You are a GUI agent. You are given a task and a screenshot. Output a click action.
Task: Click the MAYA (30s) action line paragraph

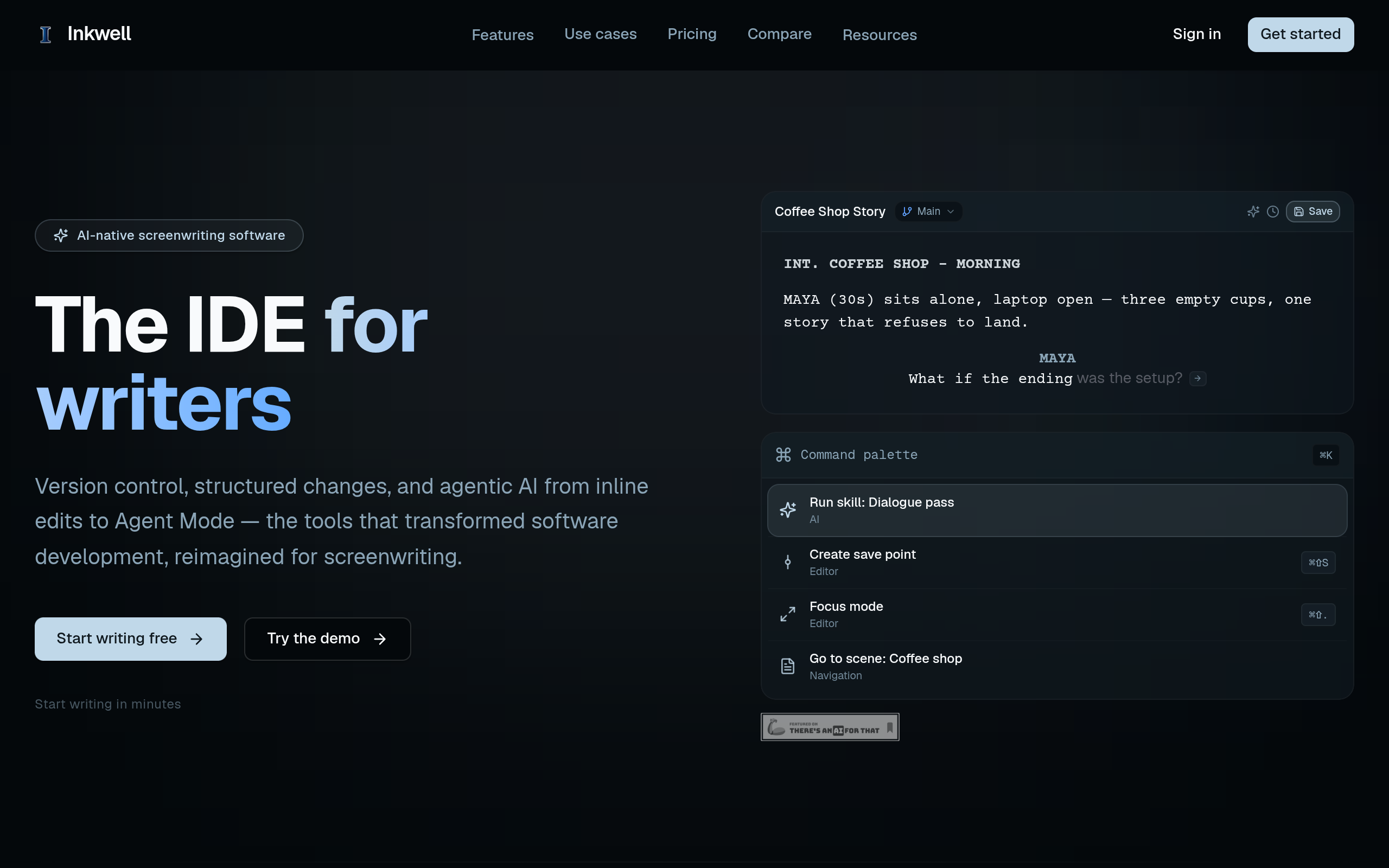click(x=1048, y=310)
